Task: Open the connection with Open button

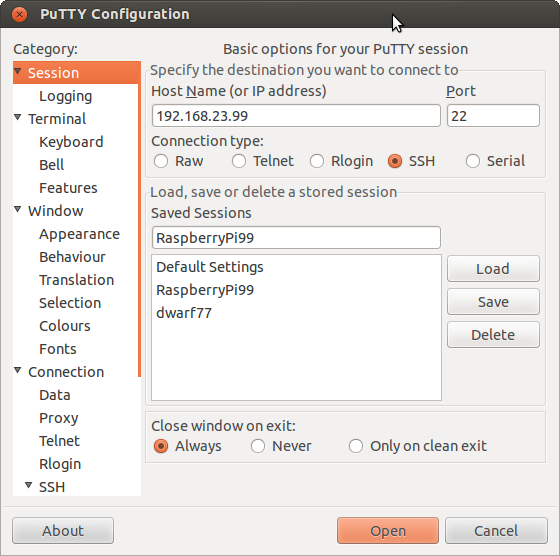Action: tap(388, 531)
